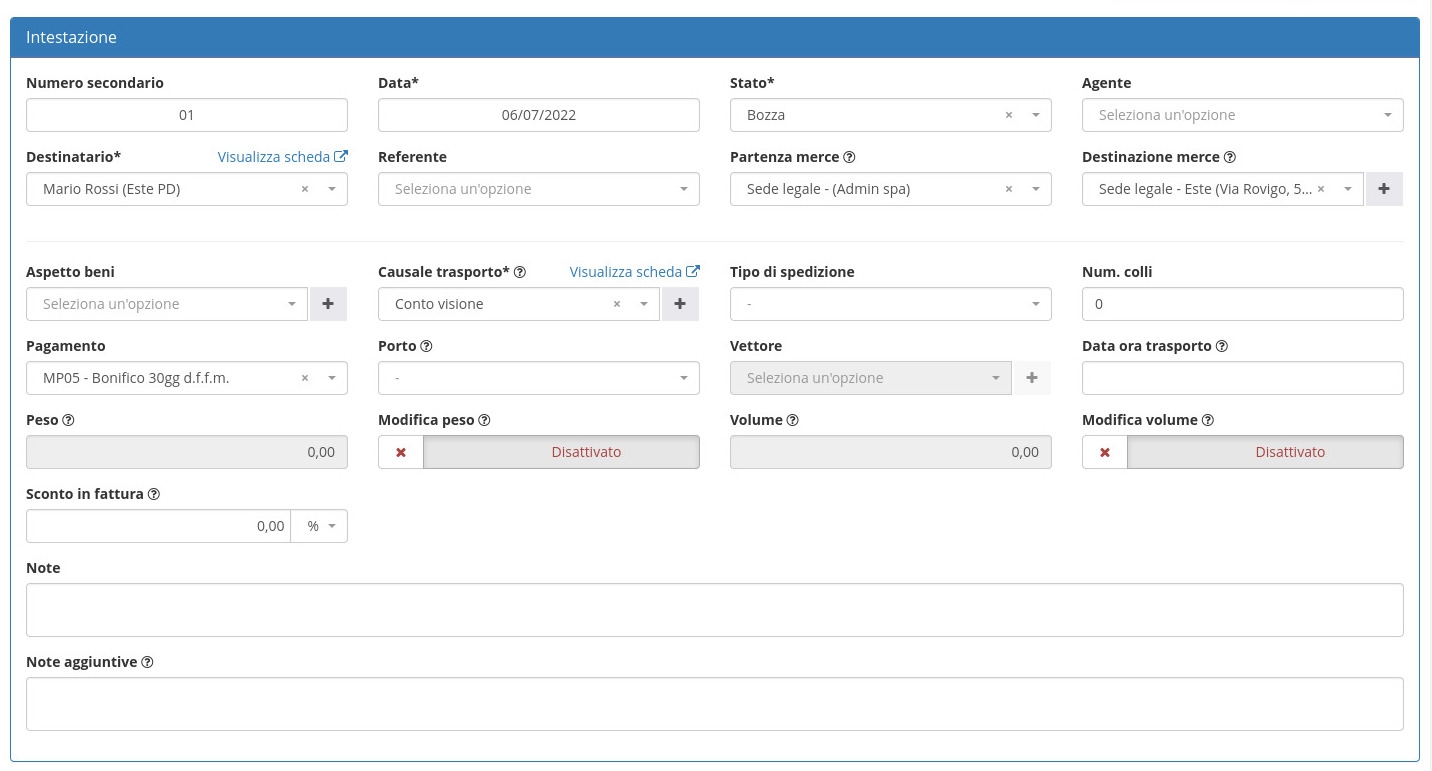Click plus button next to Destinazione merce
This screenshot has width=1432, height=771.
1384,189
